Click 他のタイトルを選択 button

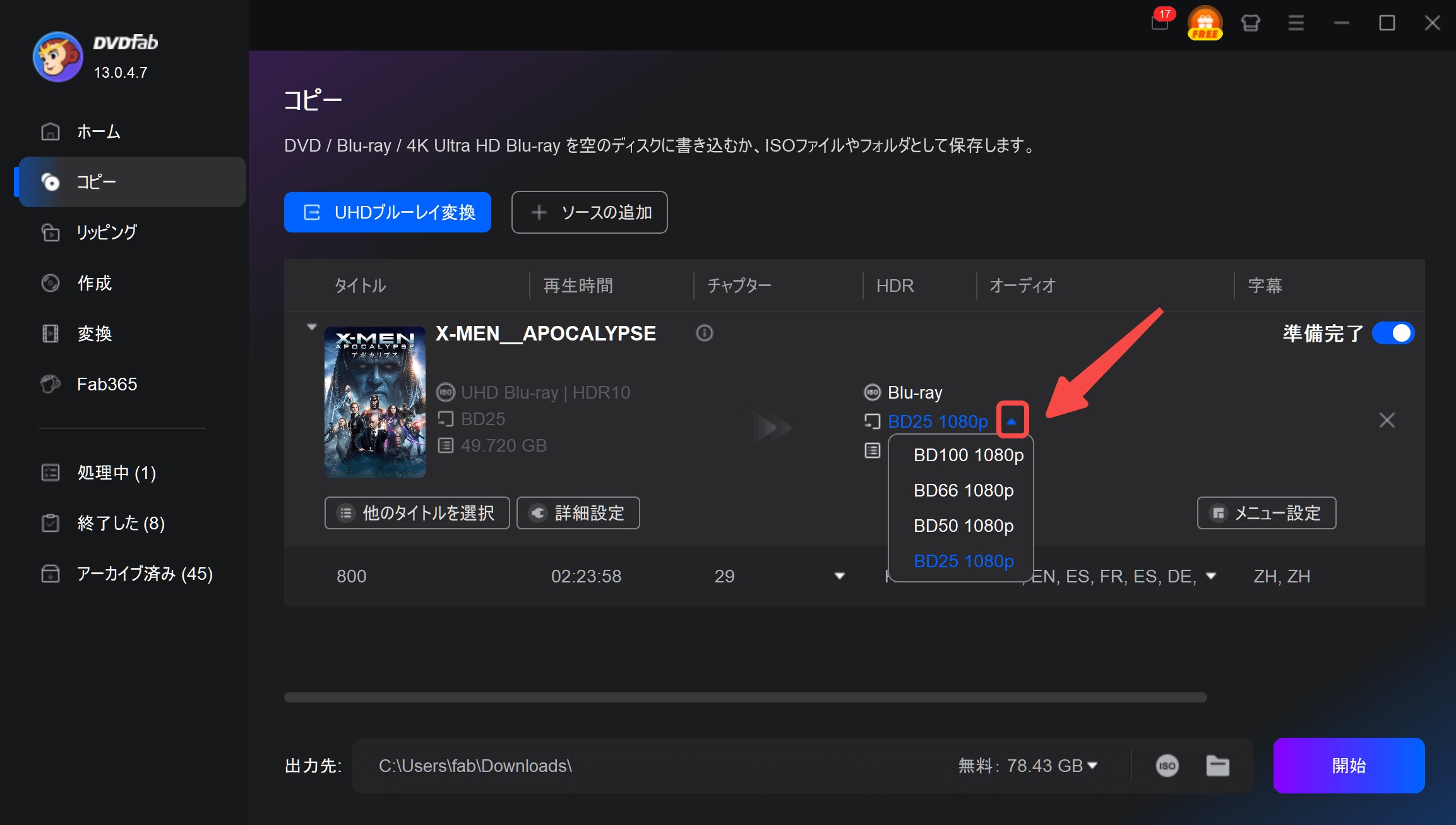pyautogui.click(x=417, y=513)
